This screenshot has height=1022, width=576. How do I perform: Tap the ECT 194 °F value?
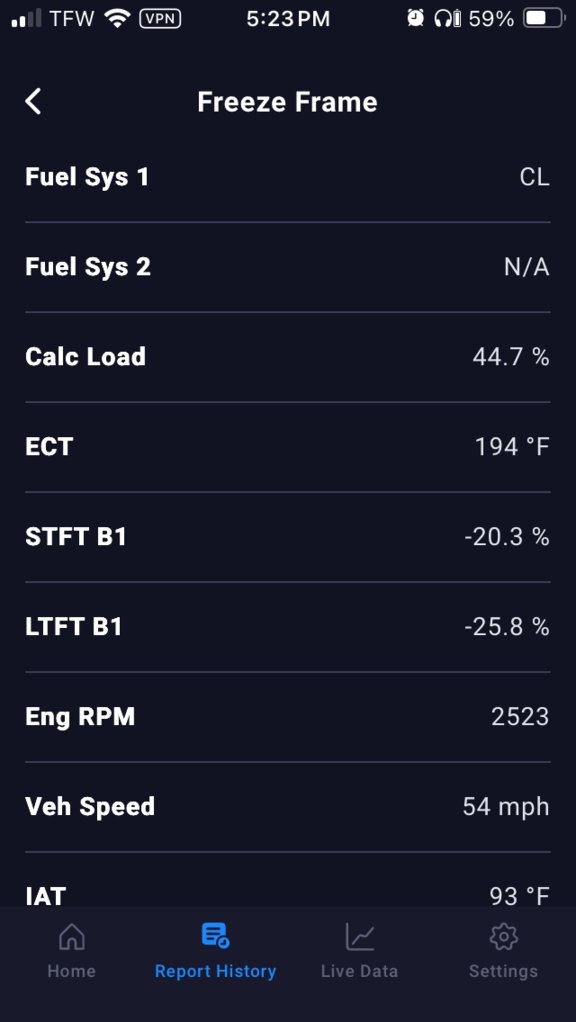coord(512,447)
